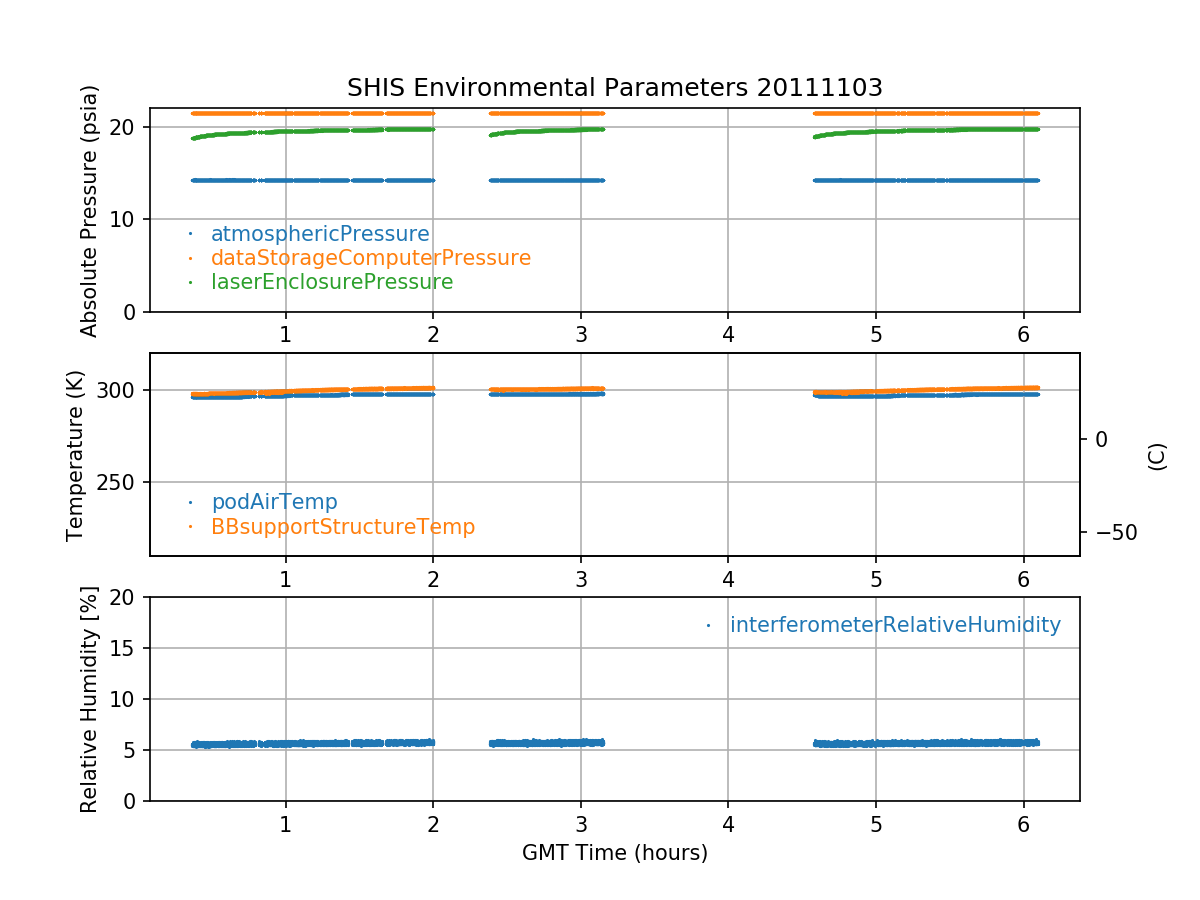Click the 4 tick label under the humidity plot
Image resolution: width=1200 pixels, height=900 pixels.
(x=728, y=825)
